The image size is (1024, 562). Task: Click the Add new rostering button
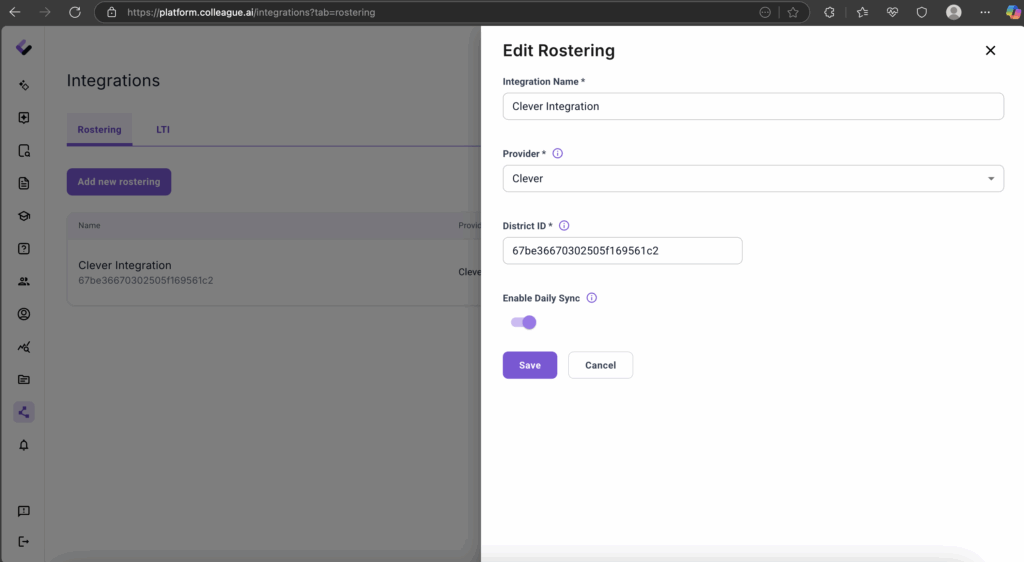(x=119, y=182)
